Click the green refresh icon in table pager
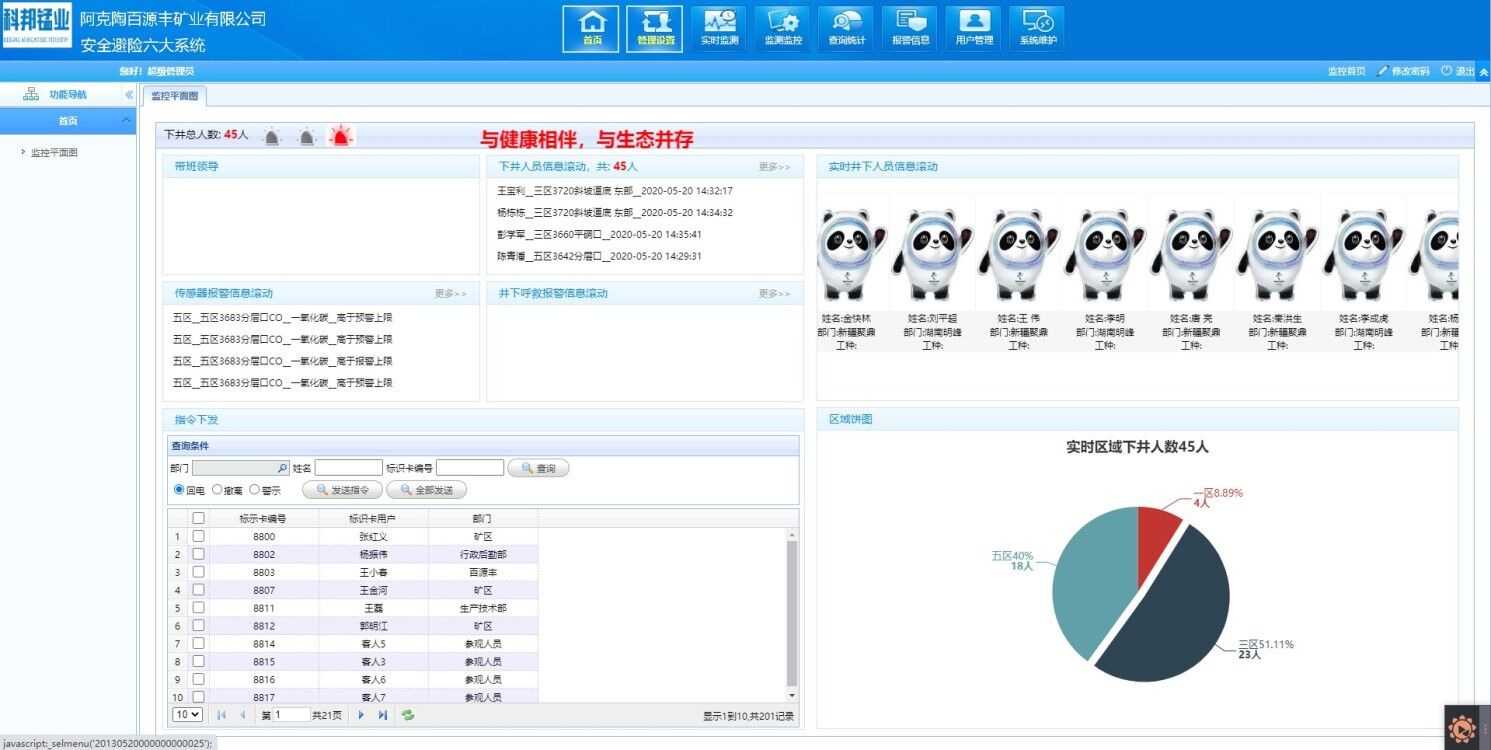The width and height of the screenshot is (1491, 750). click(x=408, y=715)
